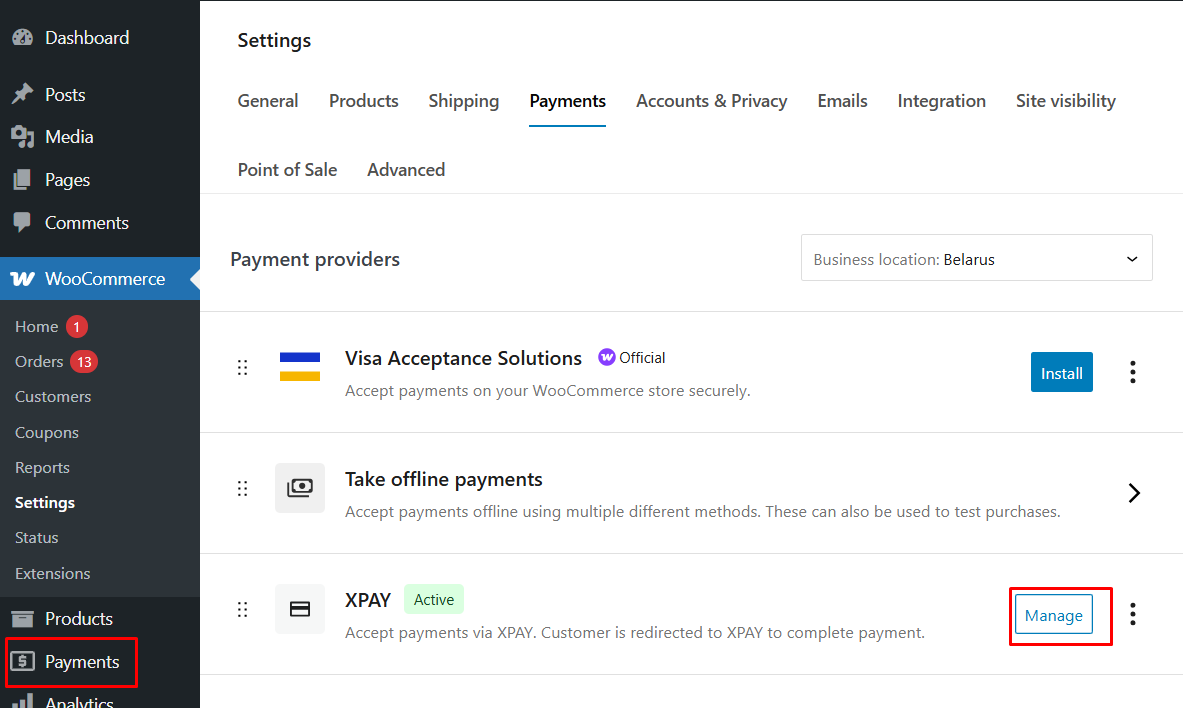
Task: Open the Site visibility tab
Action: (x=1065, y=101)
